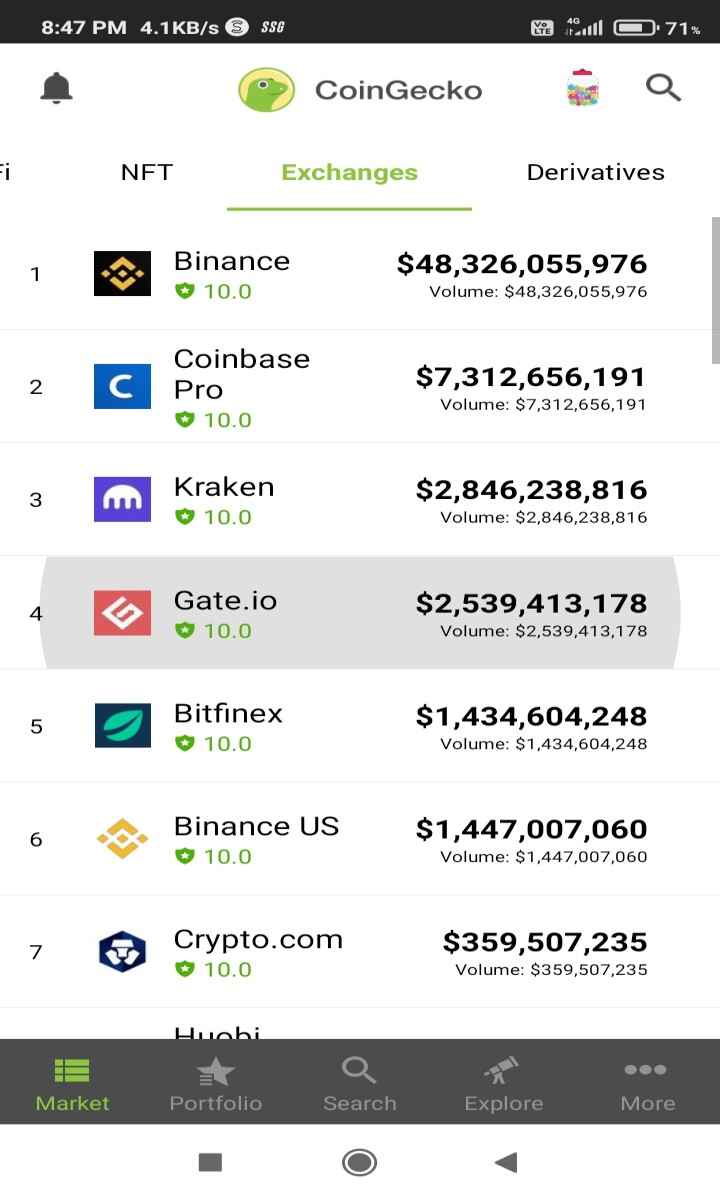Tap the Android home button
Viewport: 720px width, 1200px height.
tap(359, 1162)
